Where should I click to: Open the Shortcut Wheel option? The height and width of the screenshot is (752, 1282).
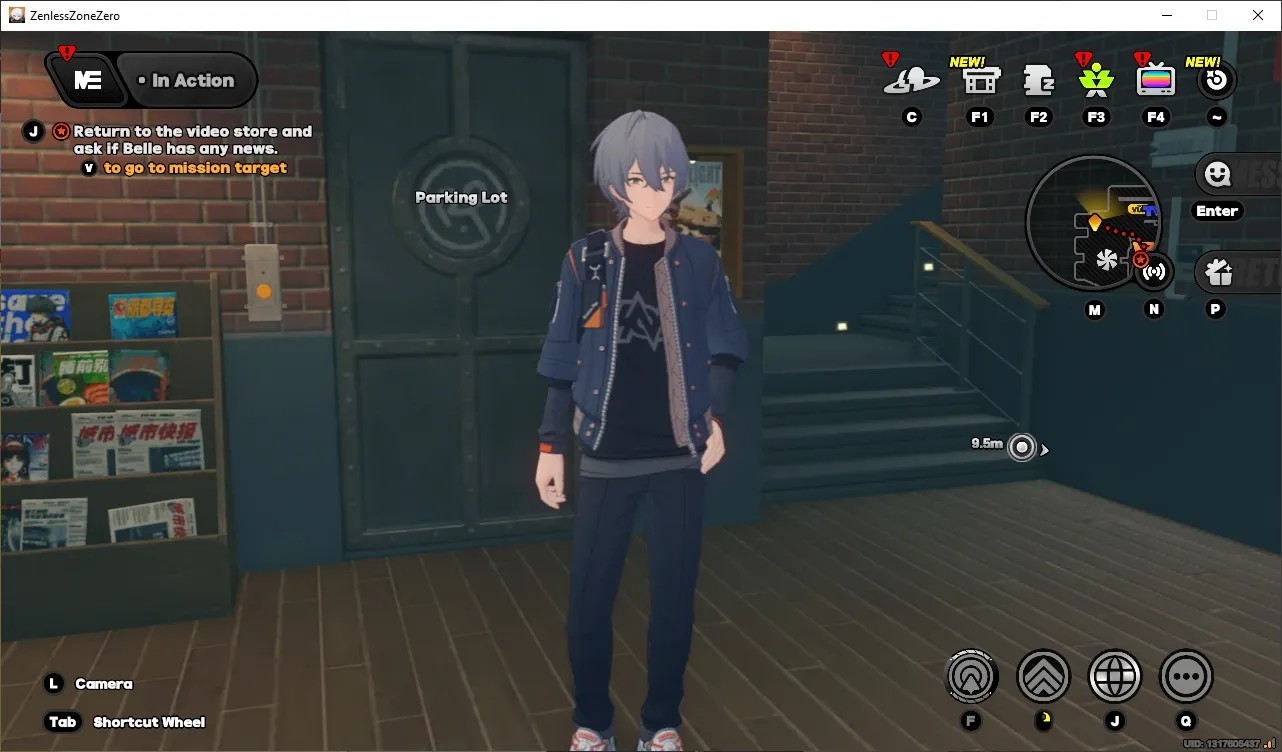[149, 722]
